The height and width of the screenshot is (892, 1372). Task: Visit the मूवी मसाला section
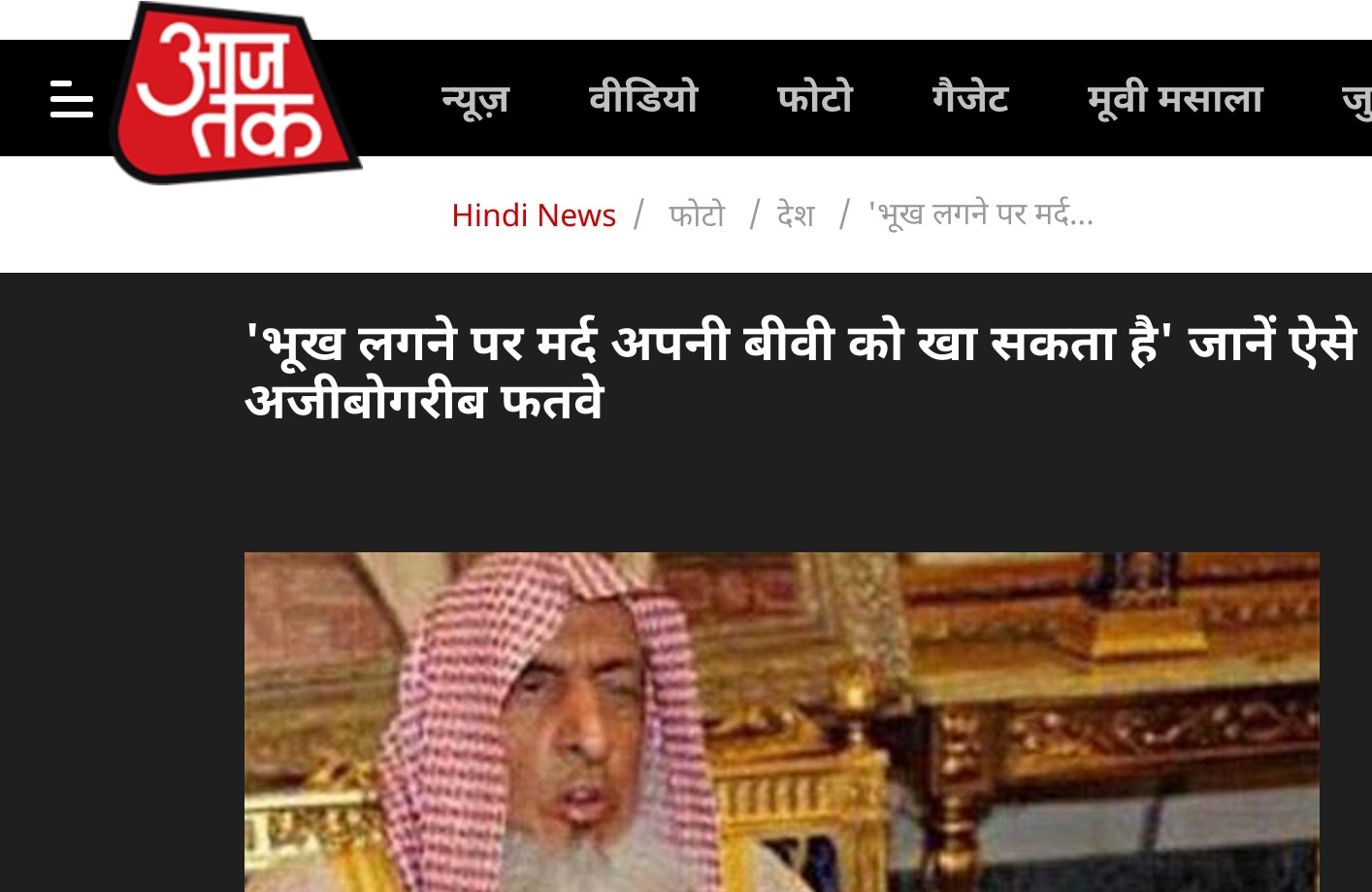coord(1175,99)
